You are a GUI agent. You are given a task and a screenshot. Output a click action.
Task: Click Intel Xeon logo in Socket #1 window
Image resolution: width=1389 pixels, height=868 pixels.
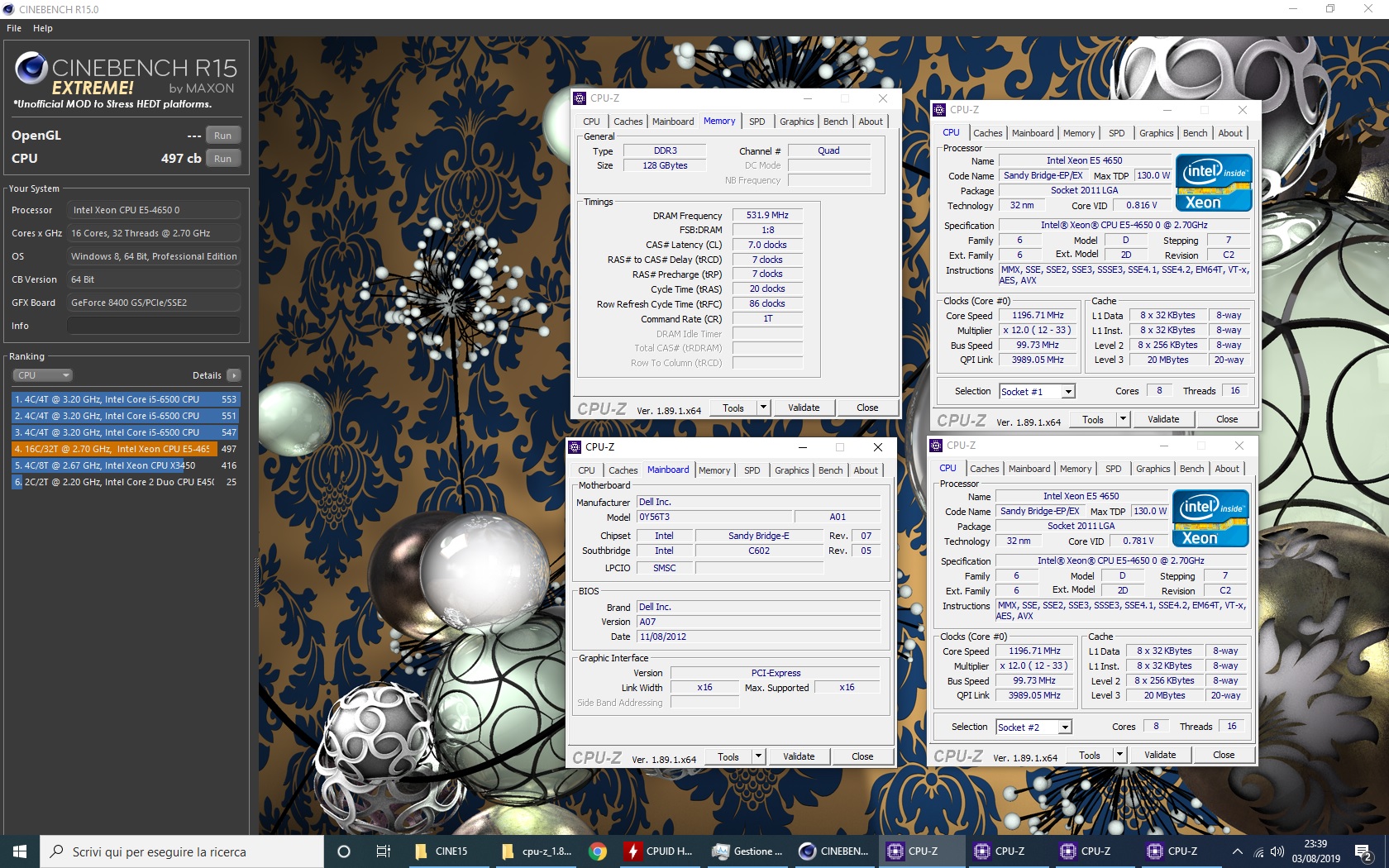pos(1214,183)
